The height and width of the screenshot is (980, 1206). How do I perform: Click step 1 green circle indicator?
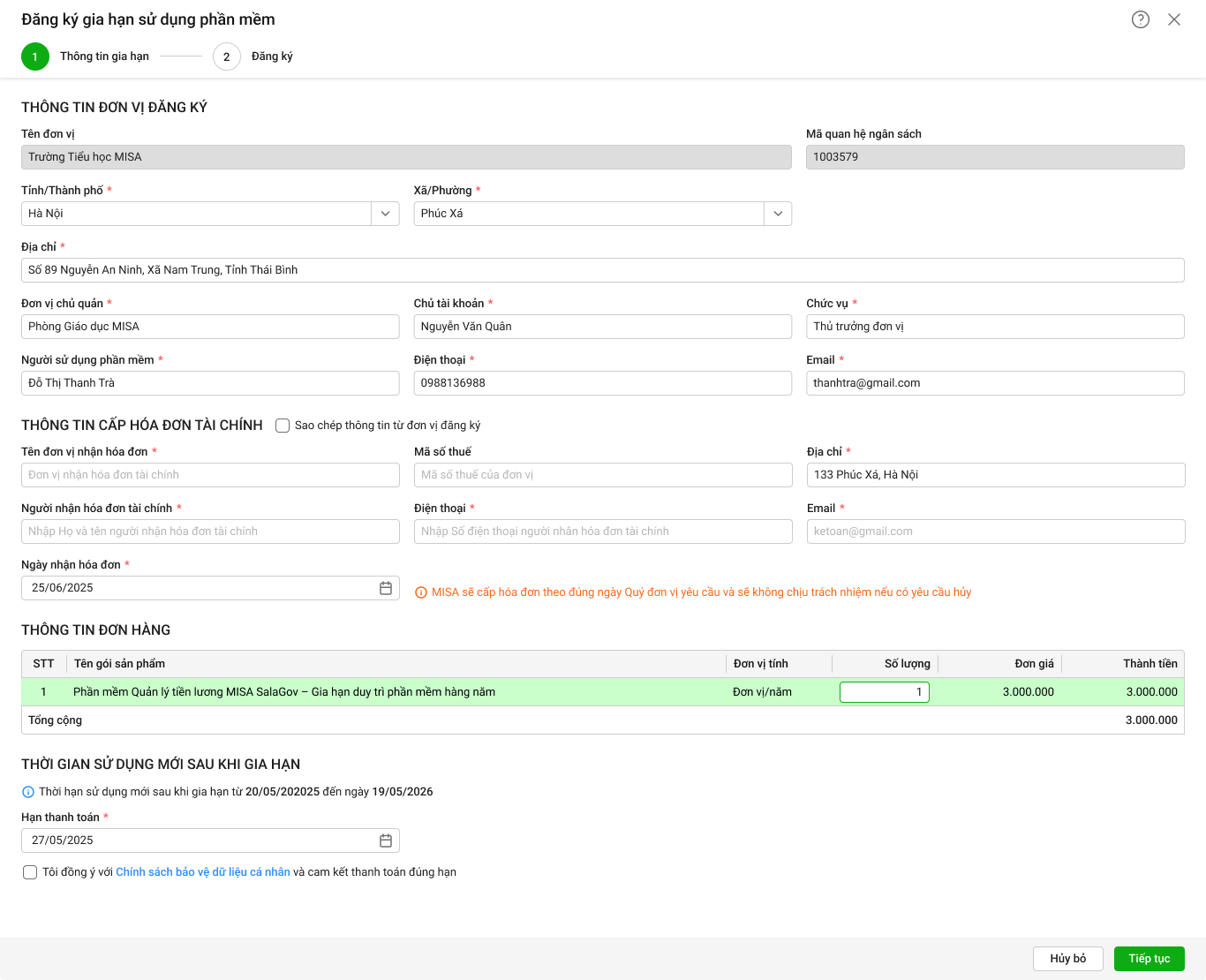pos(35,57)
